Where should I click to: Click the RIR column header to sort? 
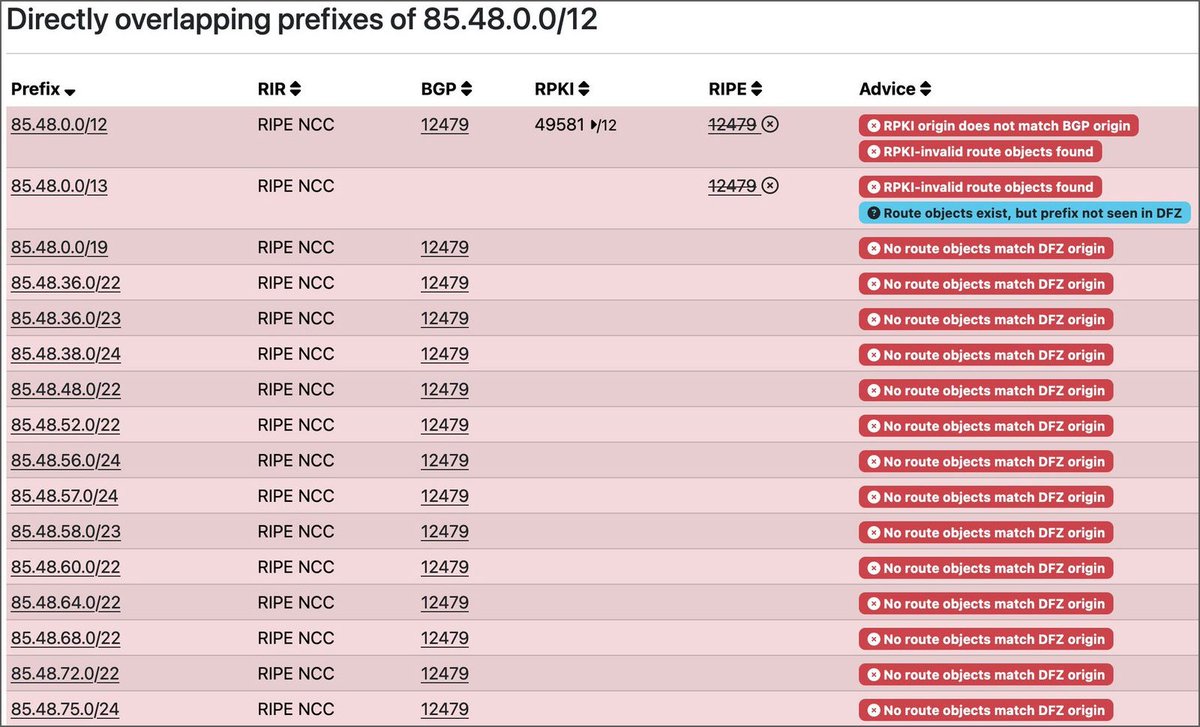[273, 88]
